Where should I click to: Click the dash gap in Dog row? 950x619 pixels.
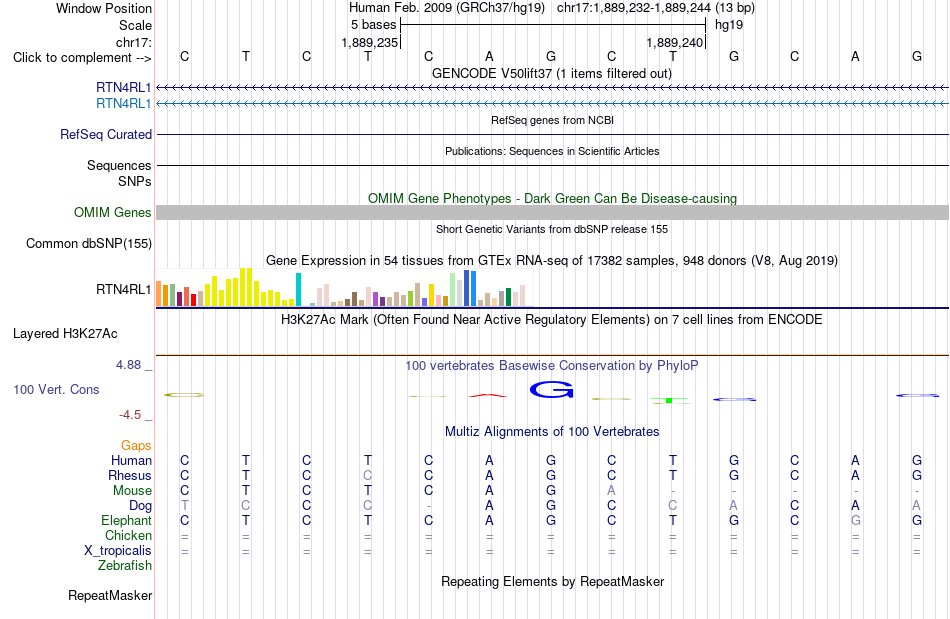click(428, 506)
